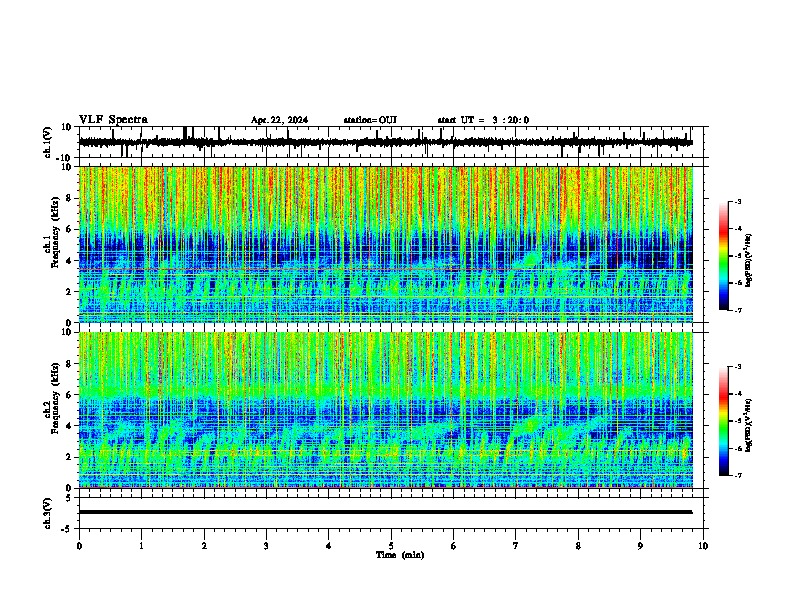792x612 pixels.
Task: Click the "station=OUI" header label
Action: (370, 120)
